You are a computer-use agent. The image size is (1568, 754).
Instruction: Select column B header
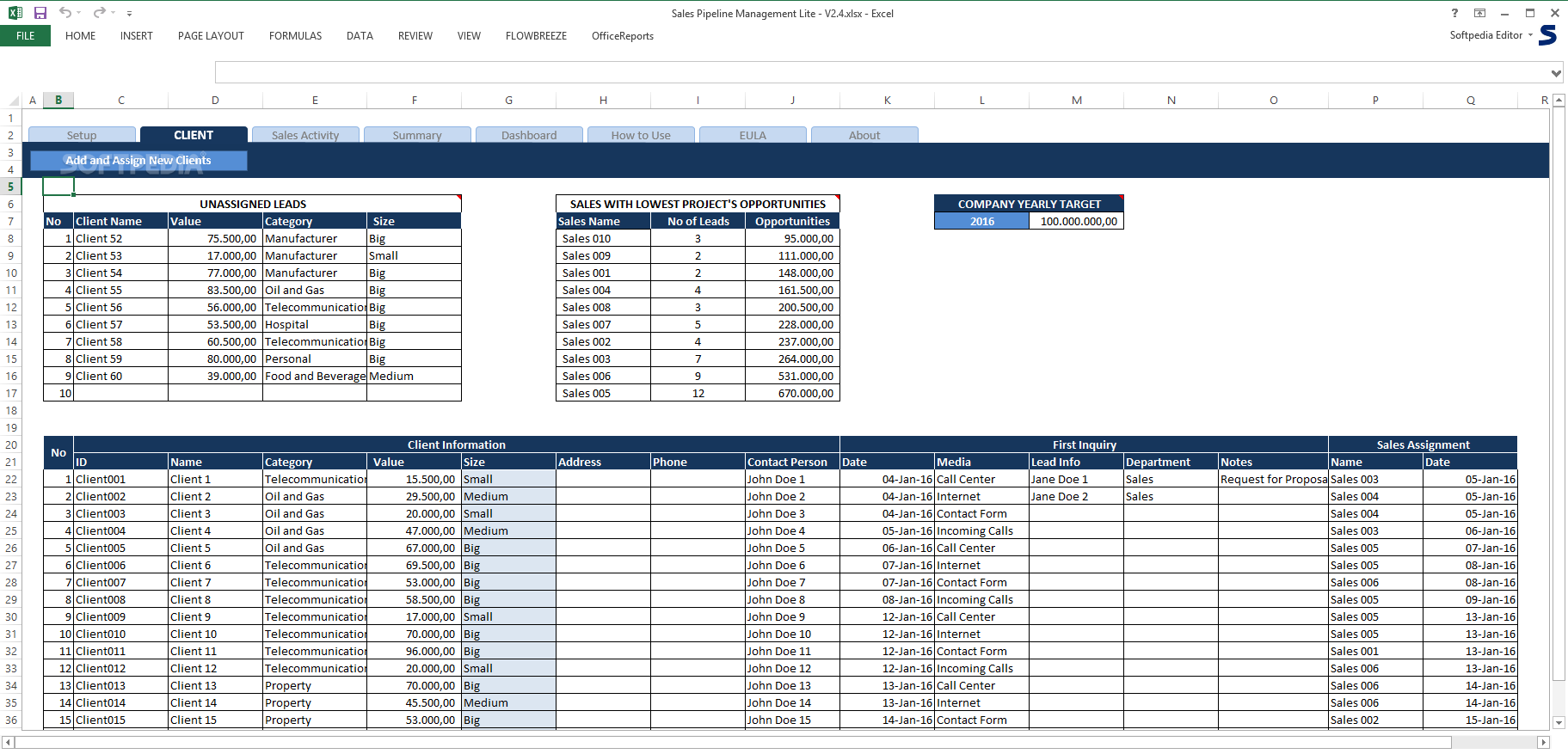58,101
